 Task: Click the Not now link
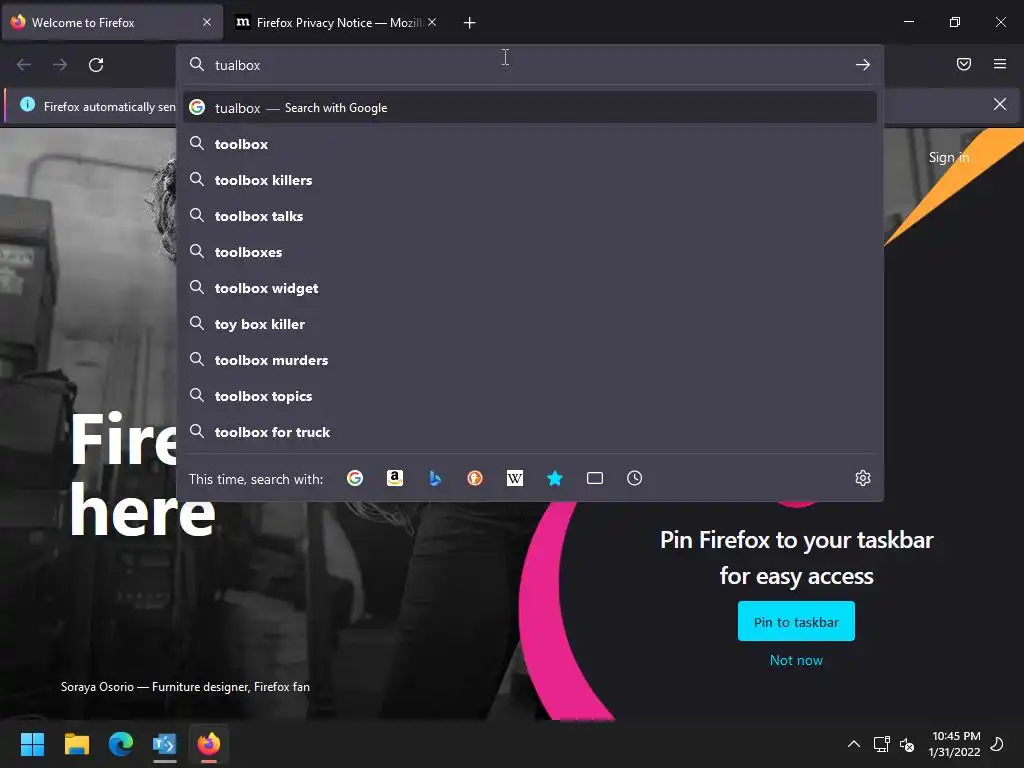796,660
